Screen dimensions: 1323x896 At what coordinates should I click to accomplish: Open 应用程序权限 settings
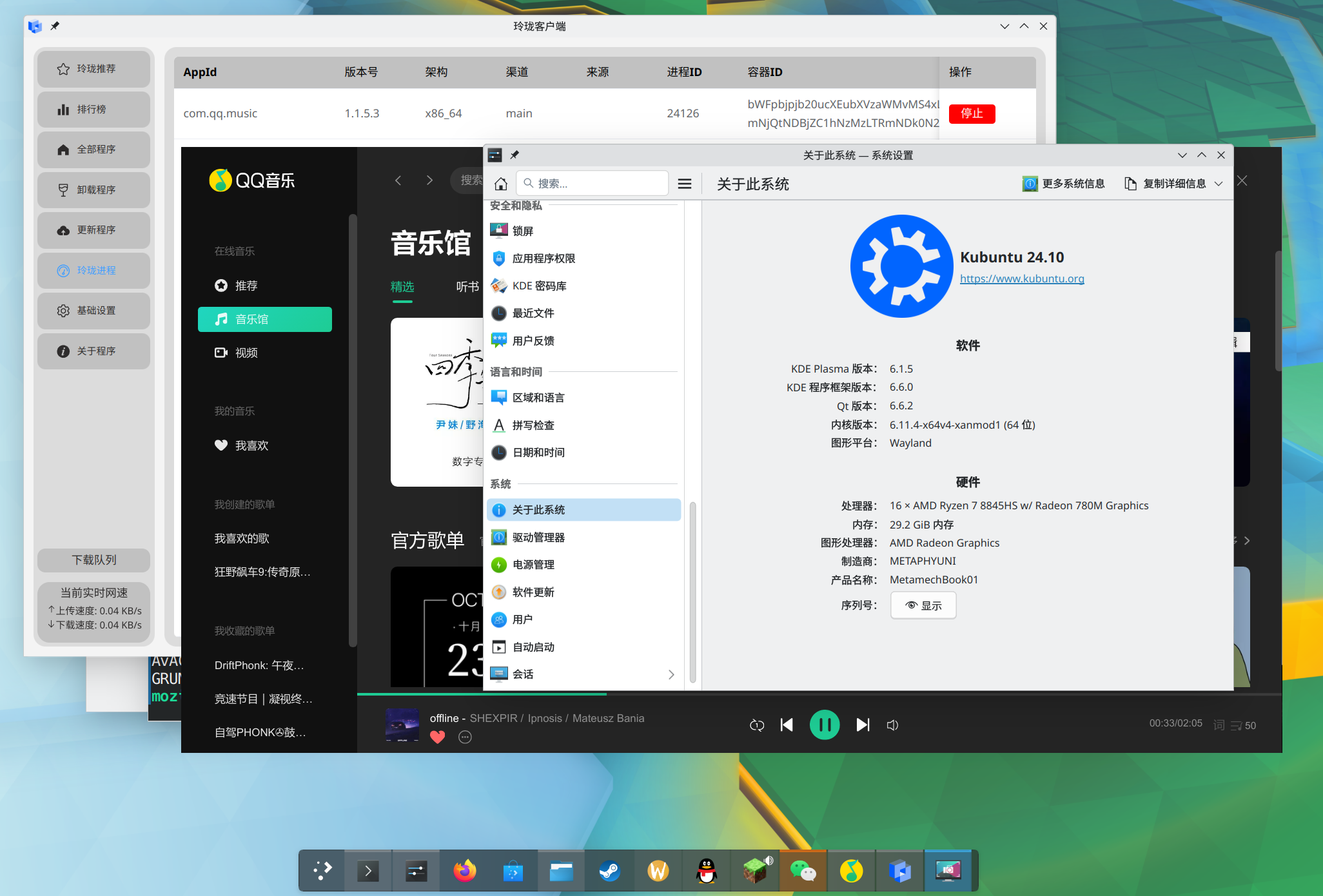click(x=583, y=258)
